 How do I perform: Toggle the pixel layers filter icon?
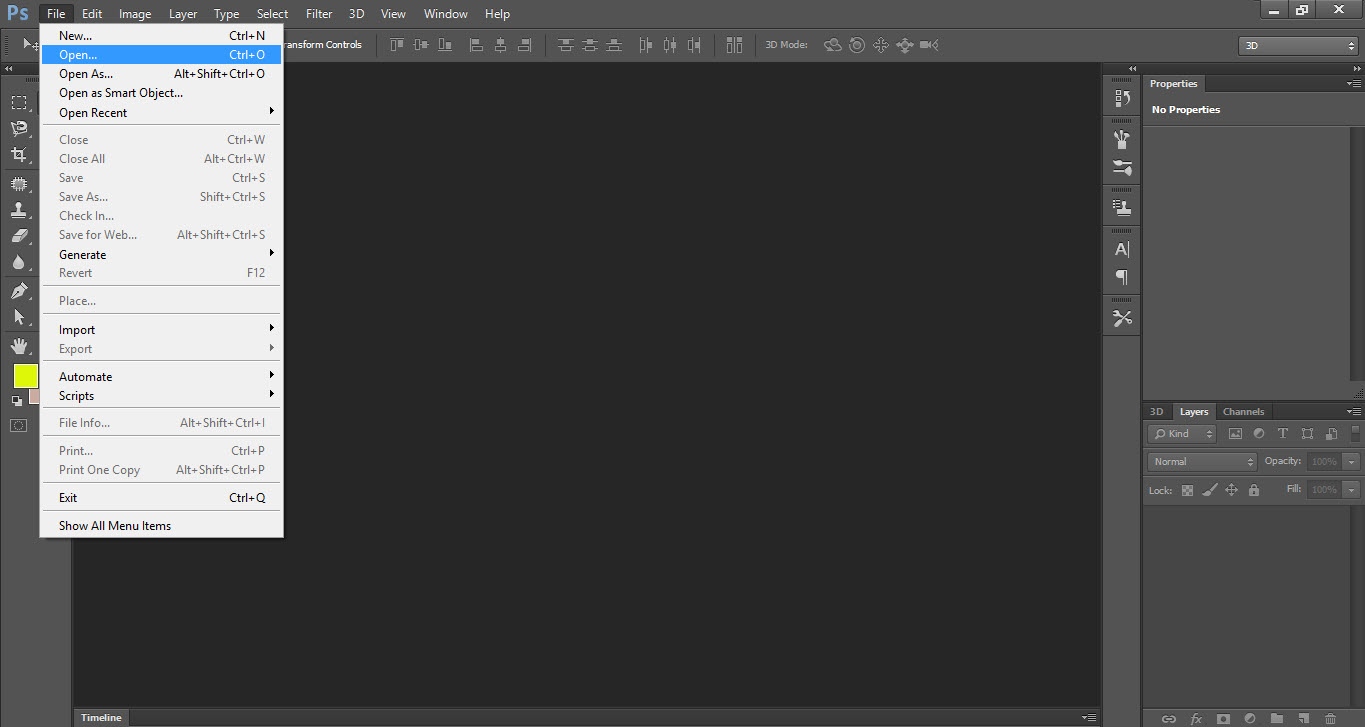(x=1235, y=434)
